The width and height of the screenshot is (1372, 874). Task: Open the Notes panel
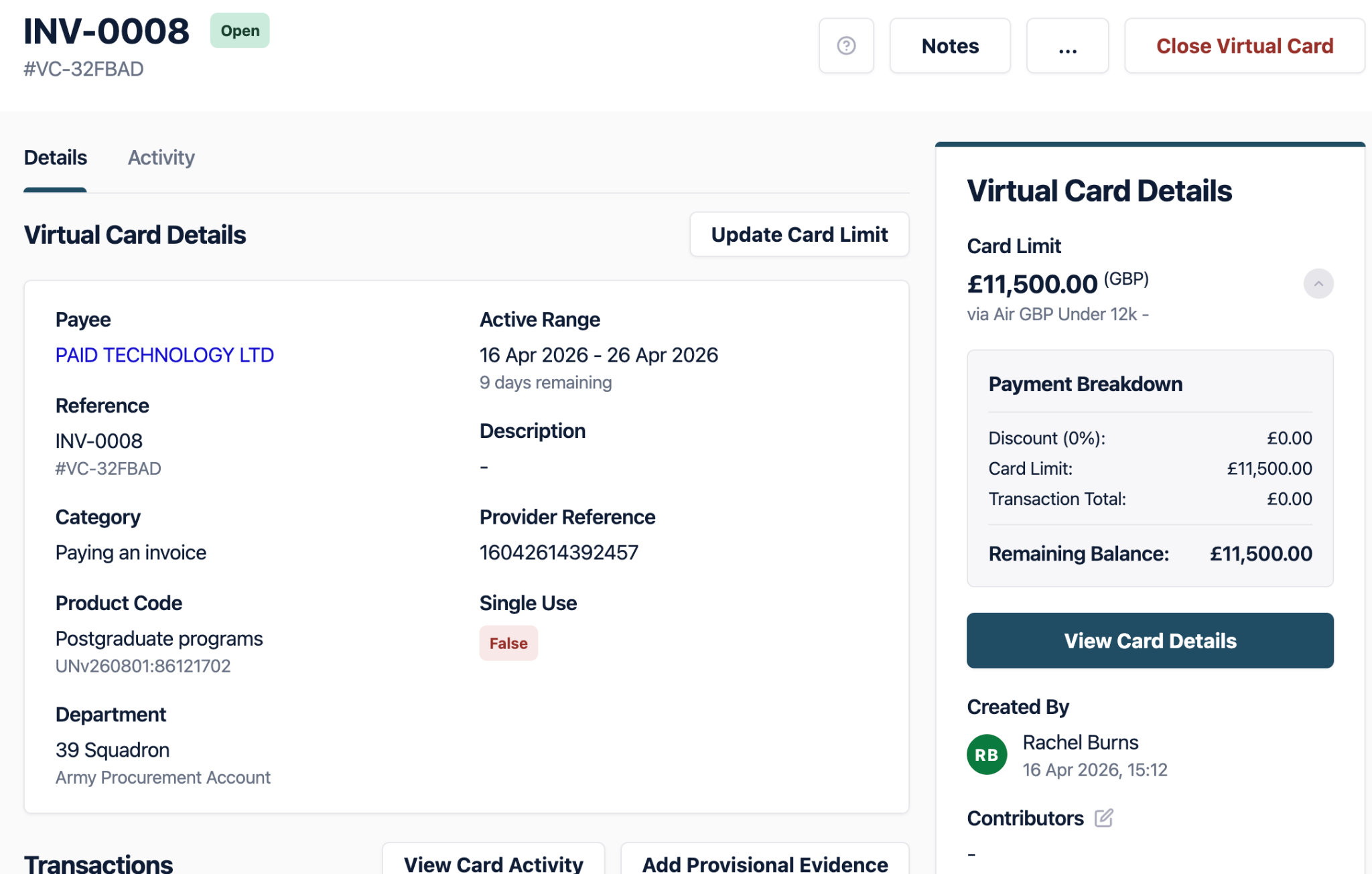(949, 46)
